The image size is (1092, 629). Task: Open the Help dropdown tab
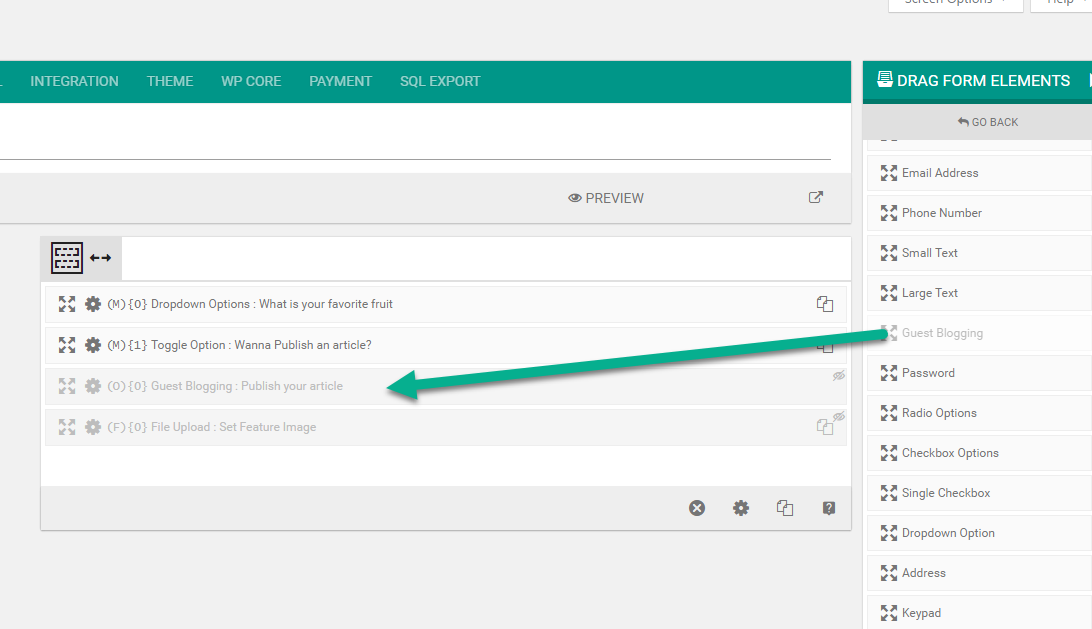point(1060,3)
